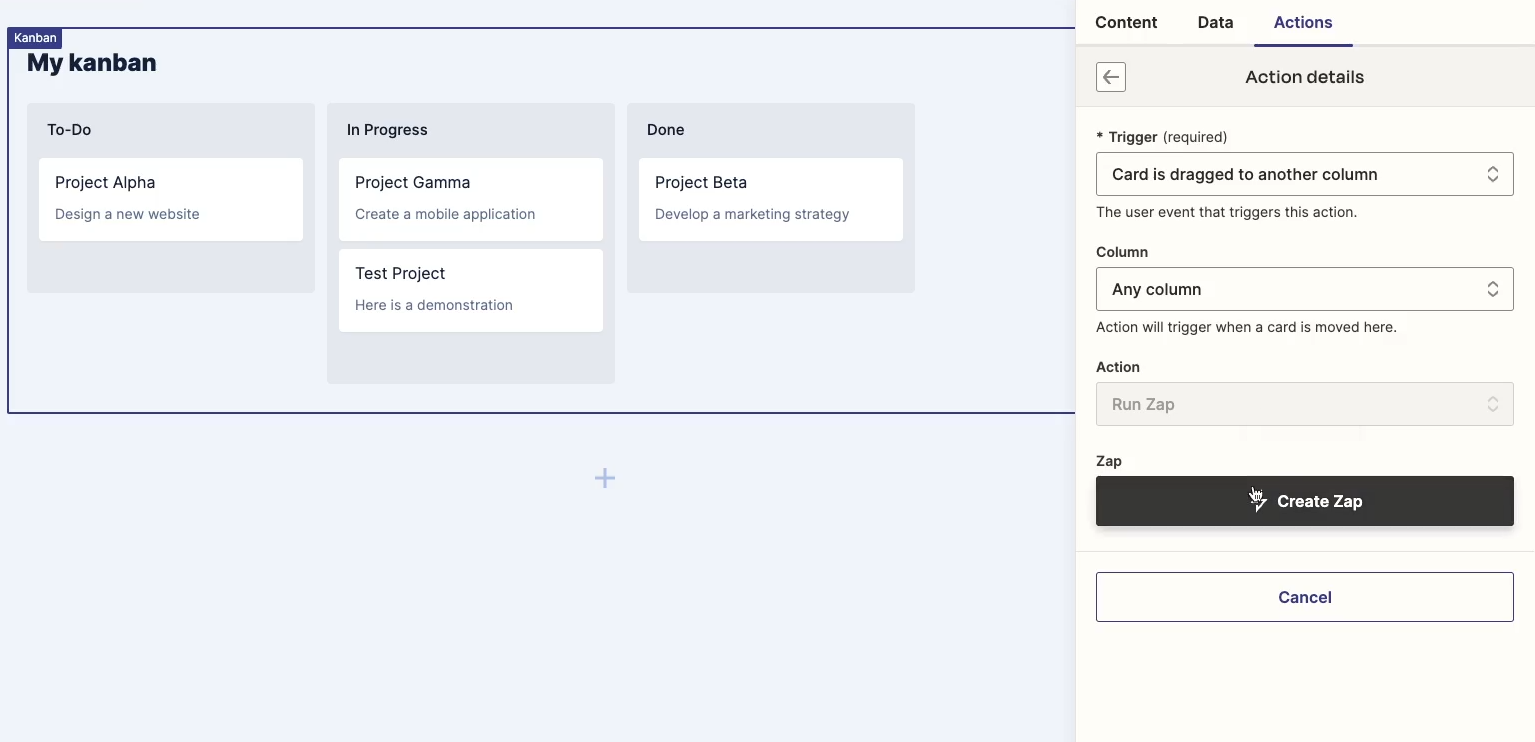This screenshot has height=742, width=1535.
Task: Select the Project Gamma card
Action: tap(471, 199)
